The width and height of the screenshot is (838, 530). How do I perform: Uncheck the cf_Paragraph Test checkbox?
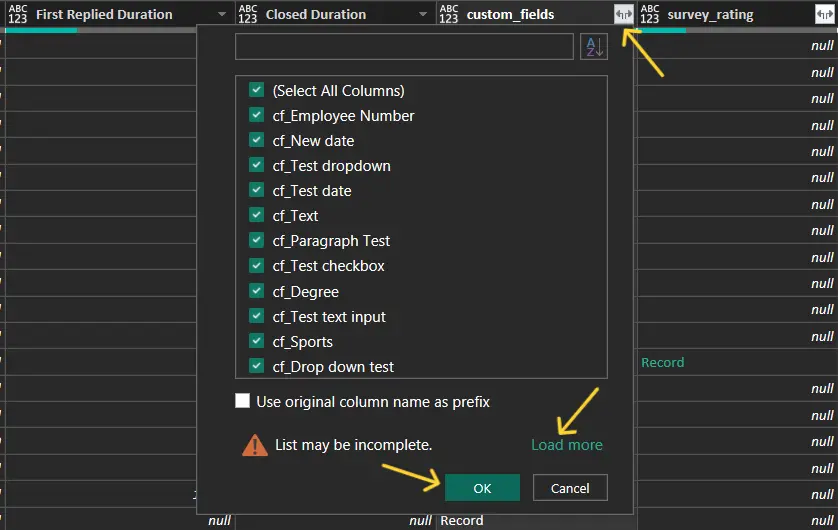point(257,240)
